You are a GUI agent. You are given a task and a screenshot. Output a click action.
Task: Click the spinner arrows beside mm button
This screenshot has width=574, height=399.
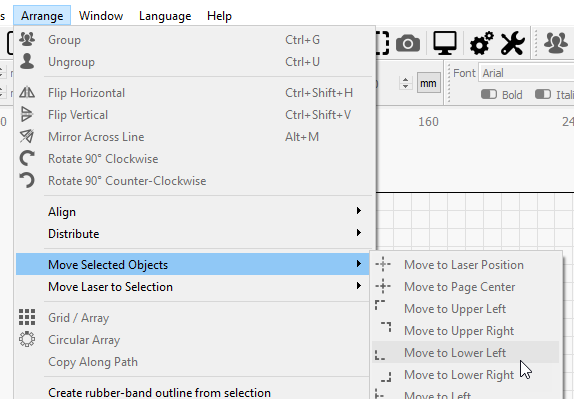pos(405,83)
